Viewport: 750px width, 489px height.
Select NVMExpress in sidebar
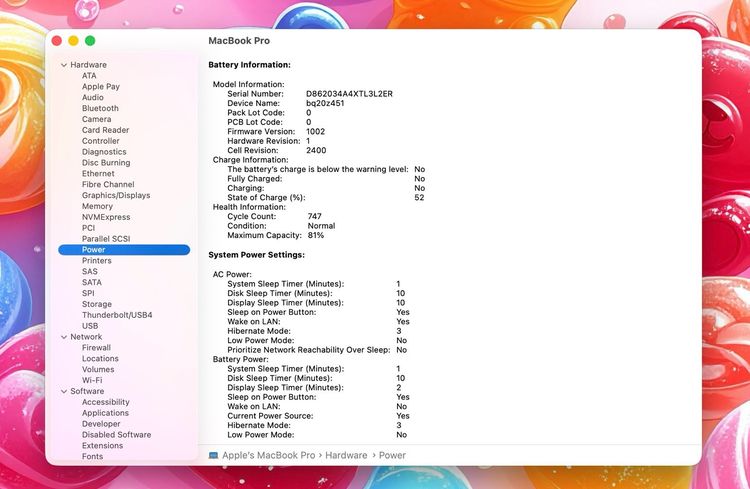click(106, 217)
